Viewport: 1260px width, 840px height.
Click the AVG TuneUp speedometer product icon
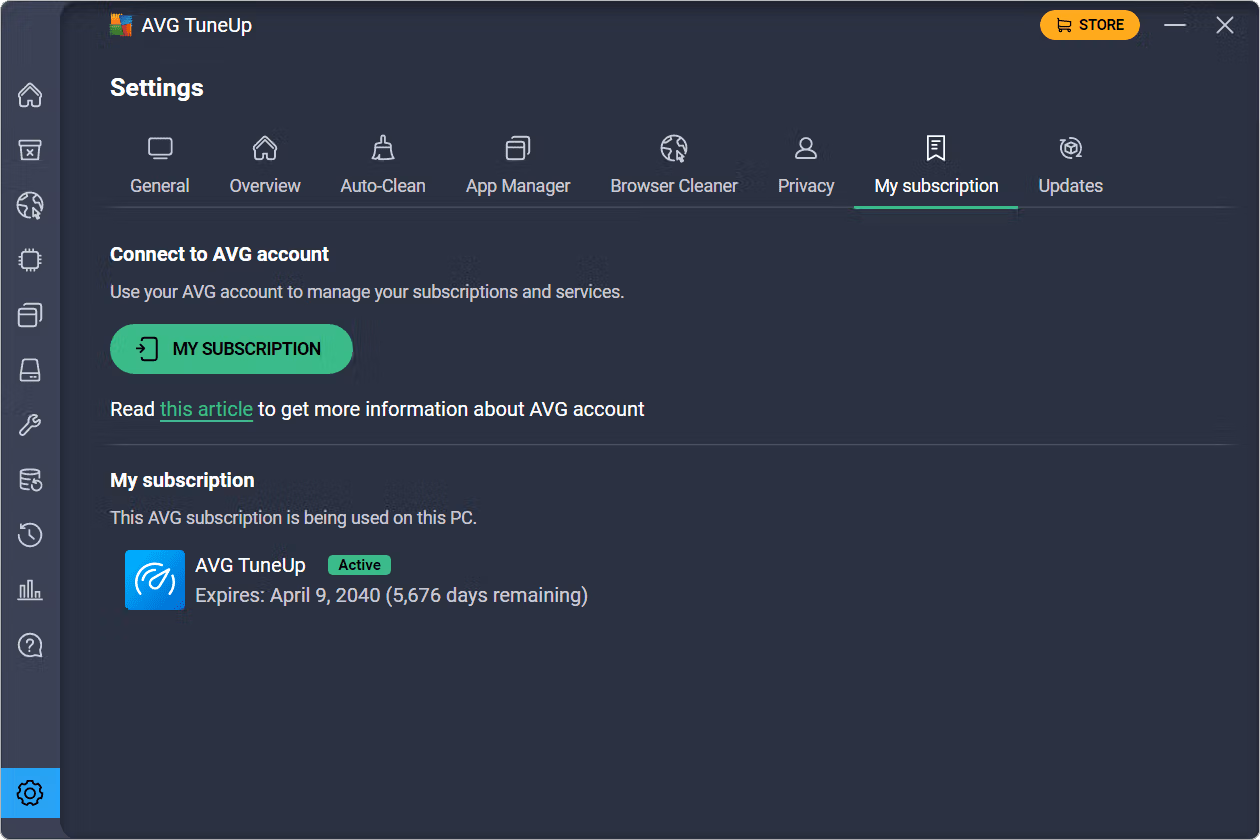(155, 580)
